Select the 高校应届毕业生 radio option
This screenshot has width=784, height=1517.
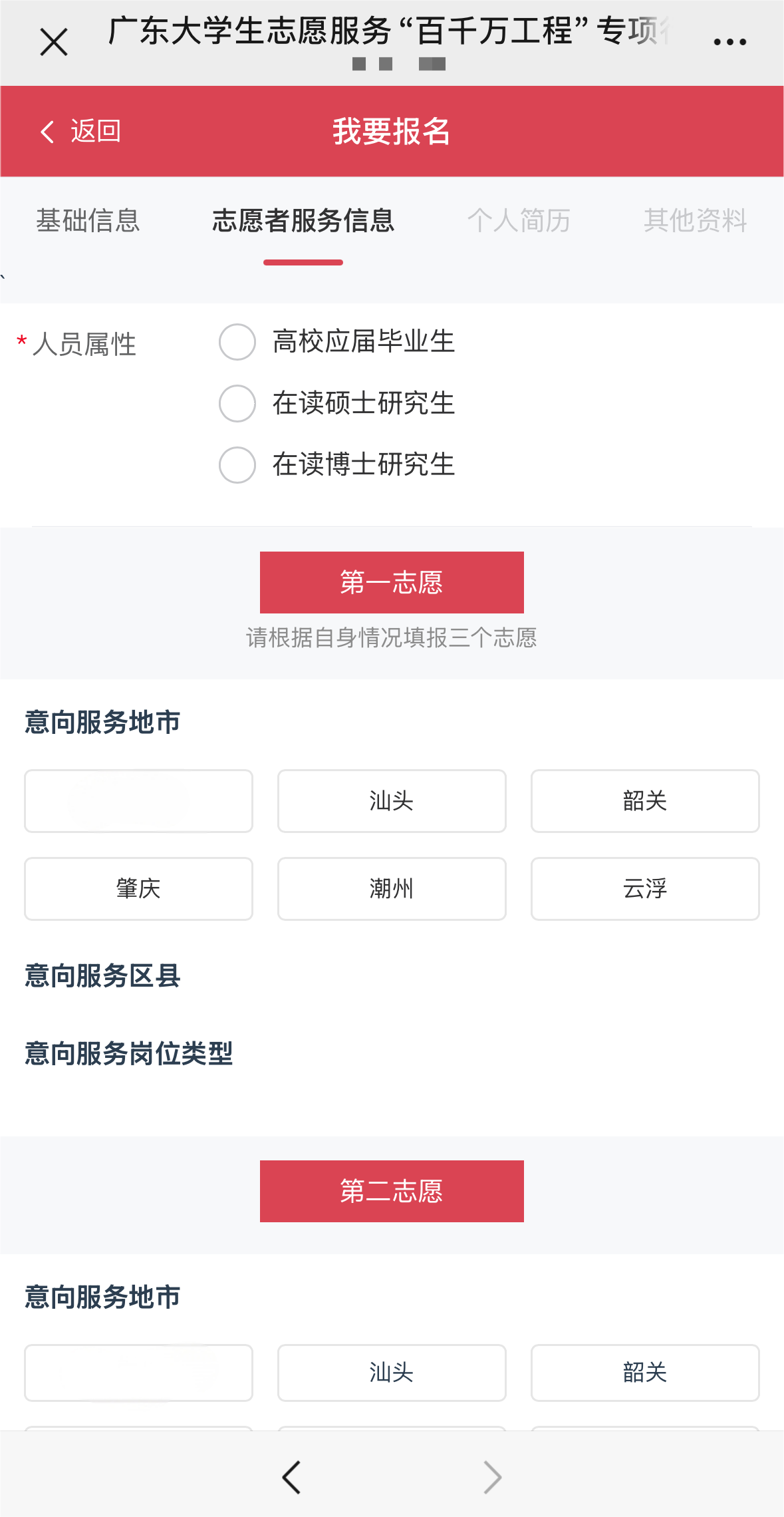(237, 342)
